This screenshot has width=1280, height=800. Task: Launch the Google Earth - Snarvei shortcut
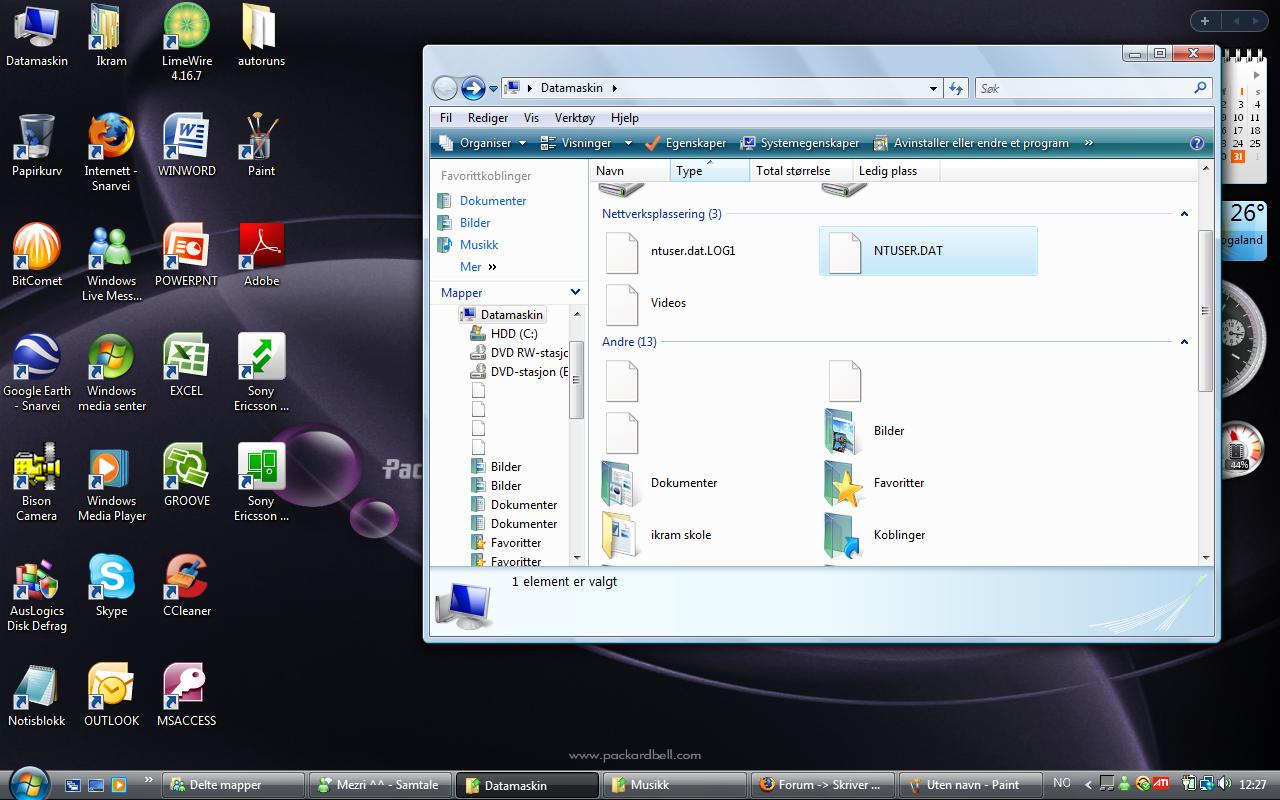tap(37, 373)
